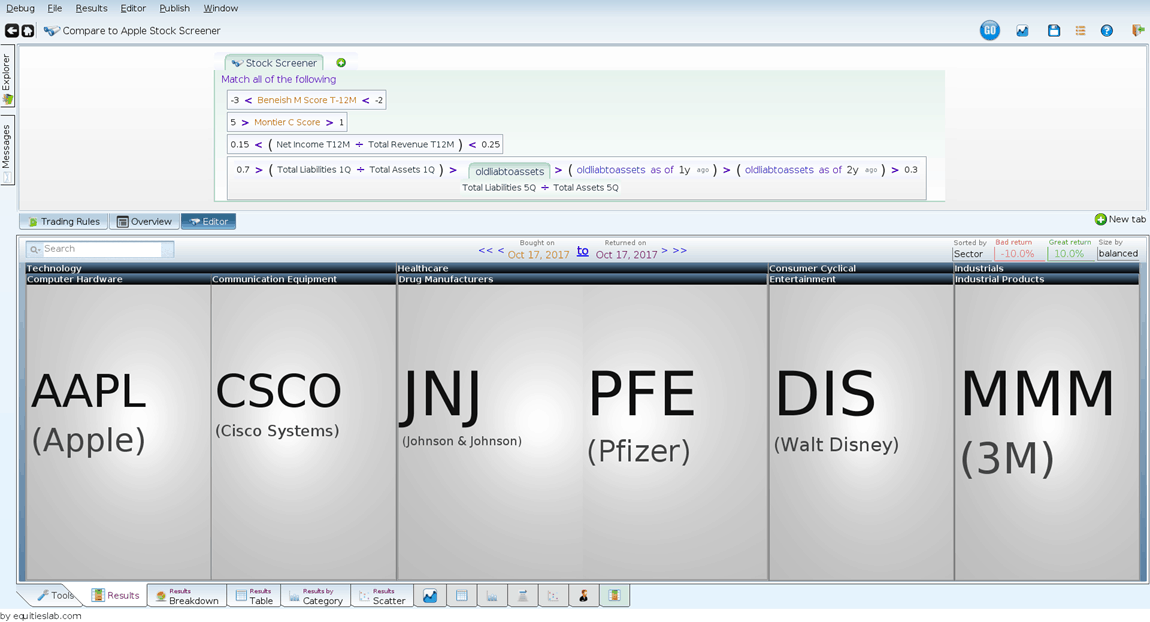
Task: Save the screener with floppy disk icon
Action: pyautogui.click(x=1054, y=31)
